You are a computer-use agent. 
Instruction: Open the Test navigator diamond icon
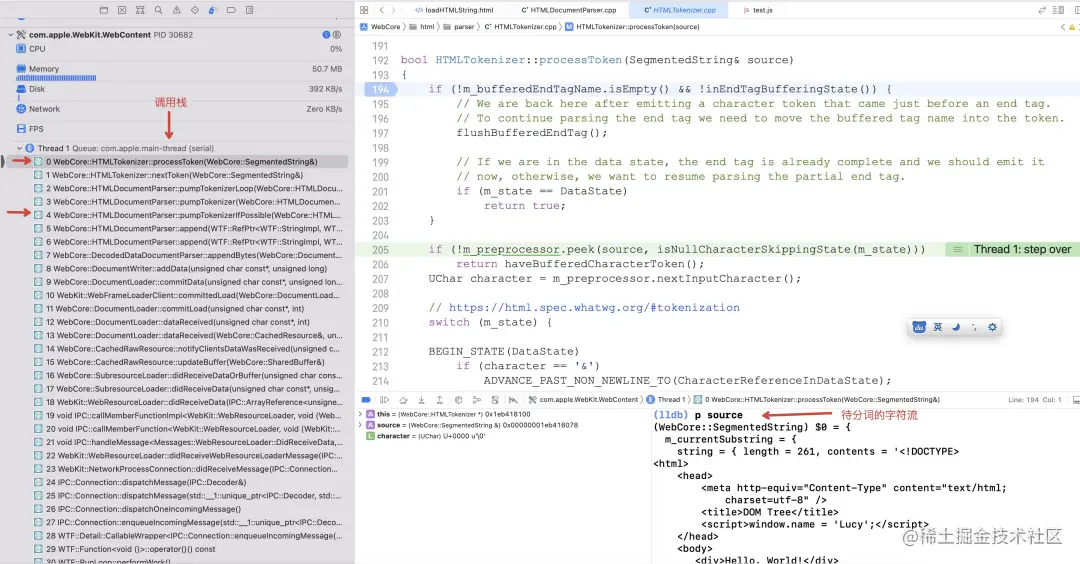point(195,10)
